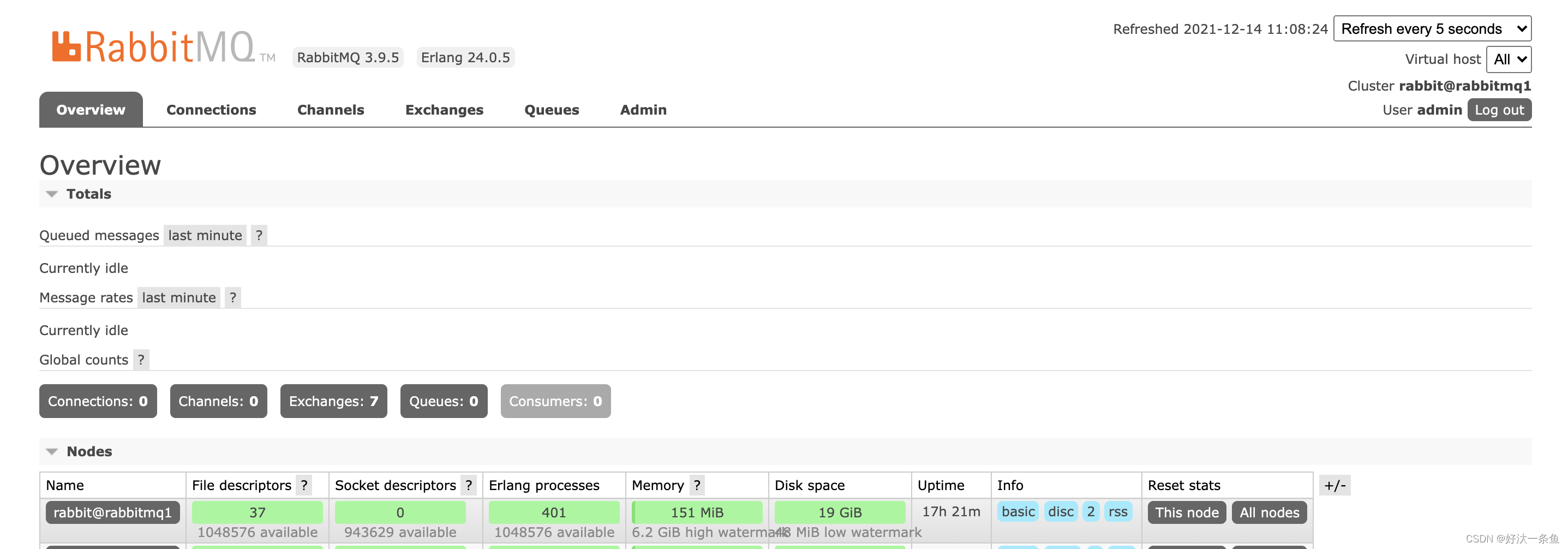Switch to the Channels tab
Screen dimensions: 1568x549
[x=331, y=110]
